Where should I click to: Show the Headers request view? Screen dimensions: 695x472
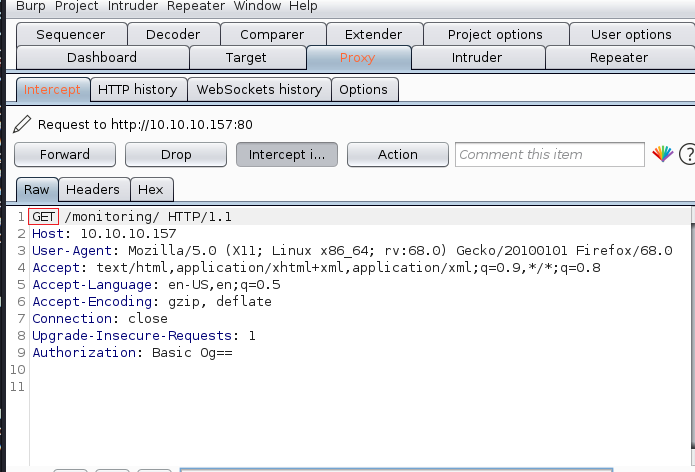pos(93,190)
